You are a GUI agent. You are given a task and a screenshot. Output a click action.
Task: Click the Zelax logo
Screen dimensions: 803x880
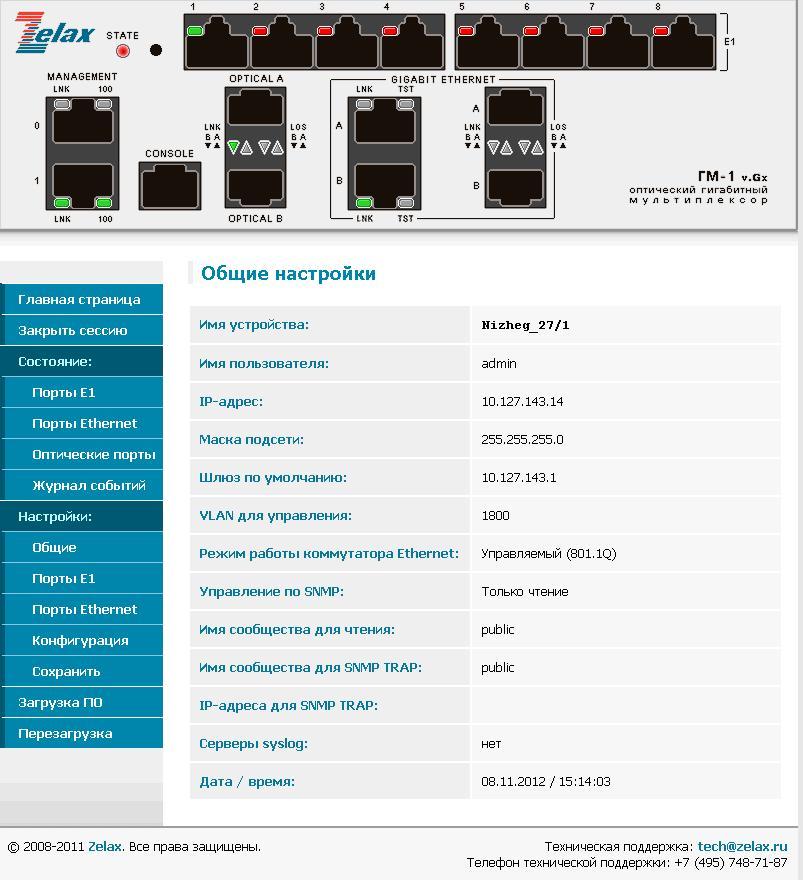(x=55, y=33)
